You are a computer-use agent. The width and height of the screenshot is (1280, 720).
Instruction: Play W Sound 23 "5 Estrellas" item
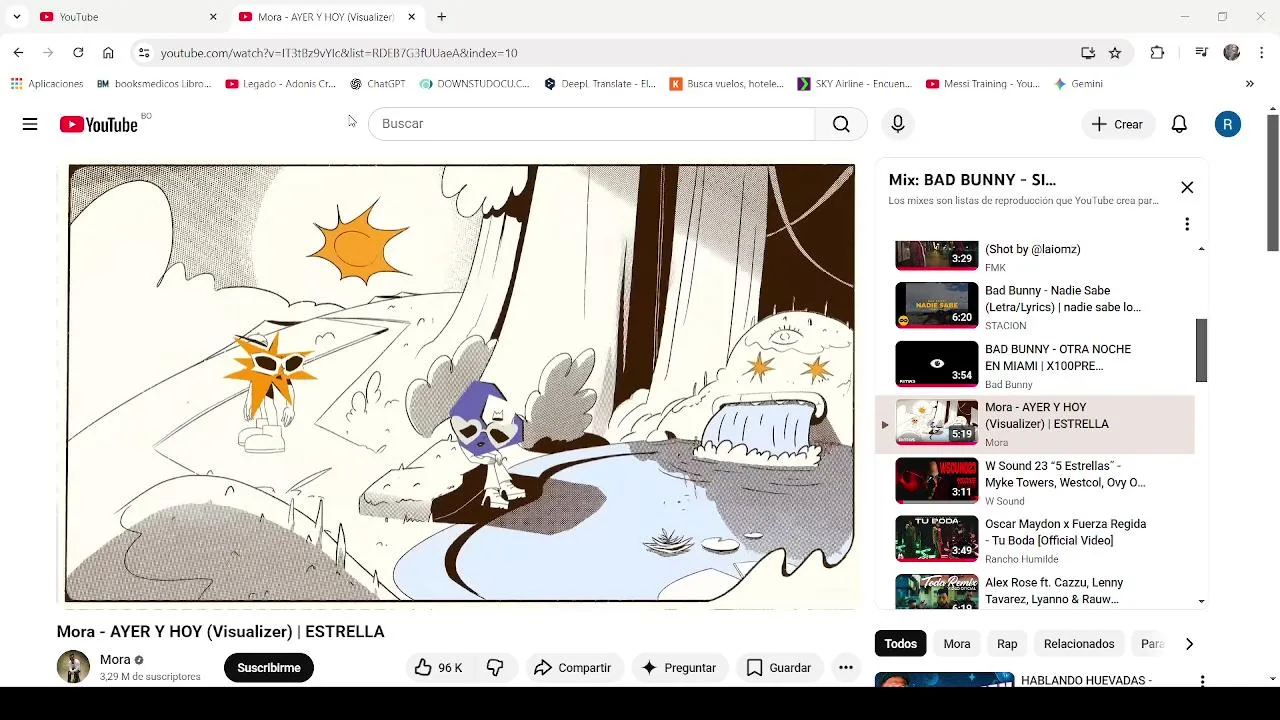pos(1035,482)
